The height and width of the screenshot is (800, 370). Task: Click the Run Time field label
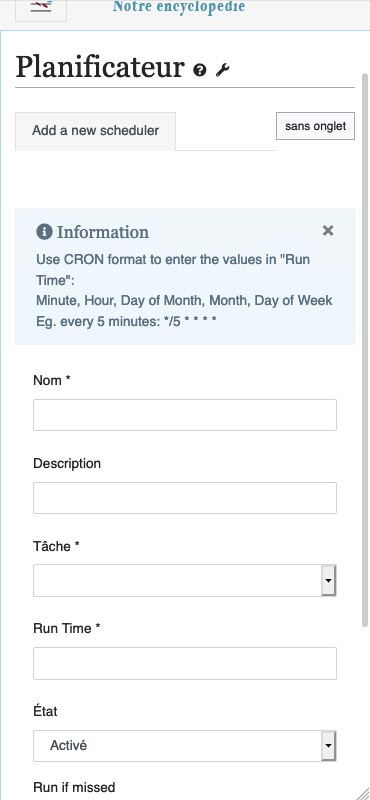[66, 629]
